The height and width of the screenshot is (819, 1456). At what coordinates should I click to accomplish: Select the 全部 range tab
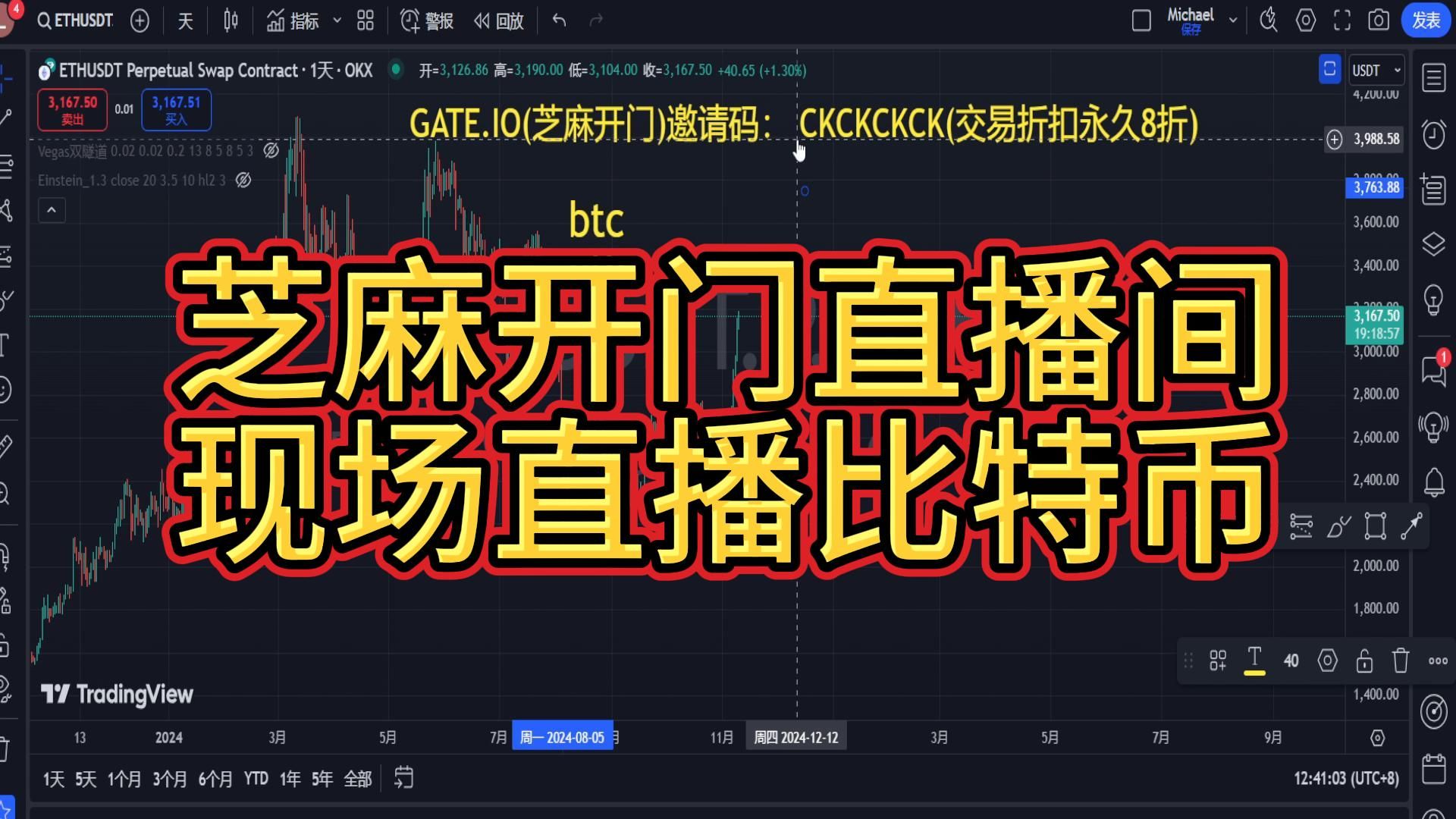(x=358, y=779)
